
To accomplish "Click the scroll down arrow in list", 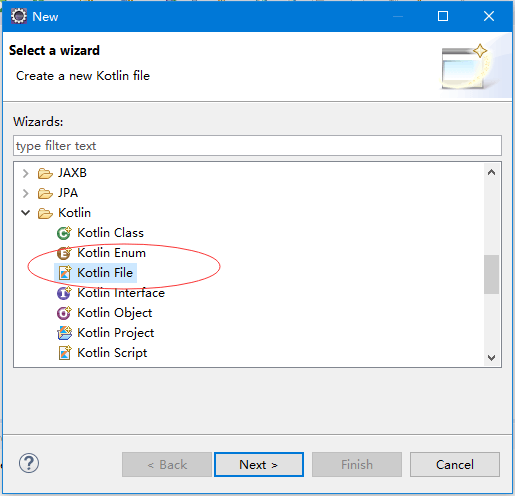I will point(491,358).
